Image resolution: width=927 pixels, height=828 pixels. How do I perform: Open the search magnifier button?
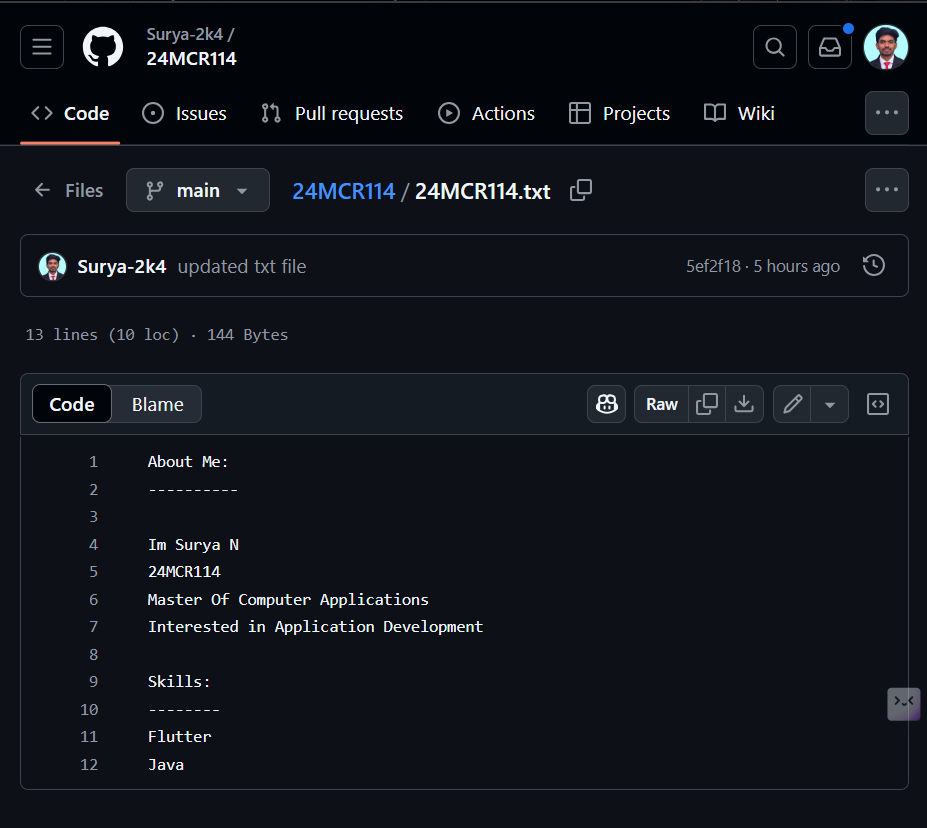click(x=774, y=47)
